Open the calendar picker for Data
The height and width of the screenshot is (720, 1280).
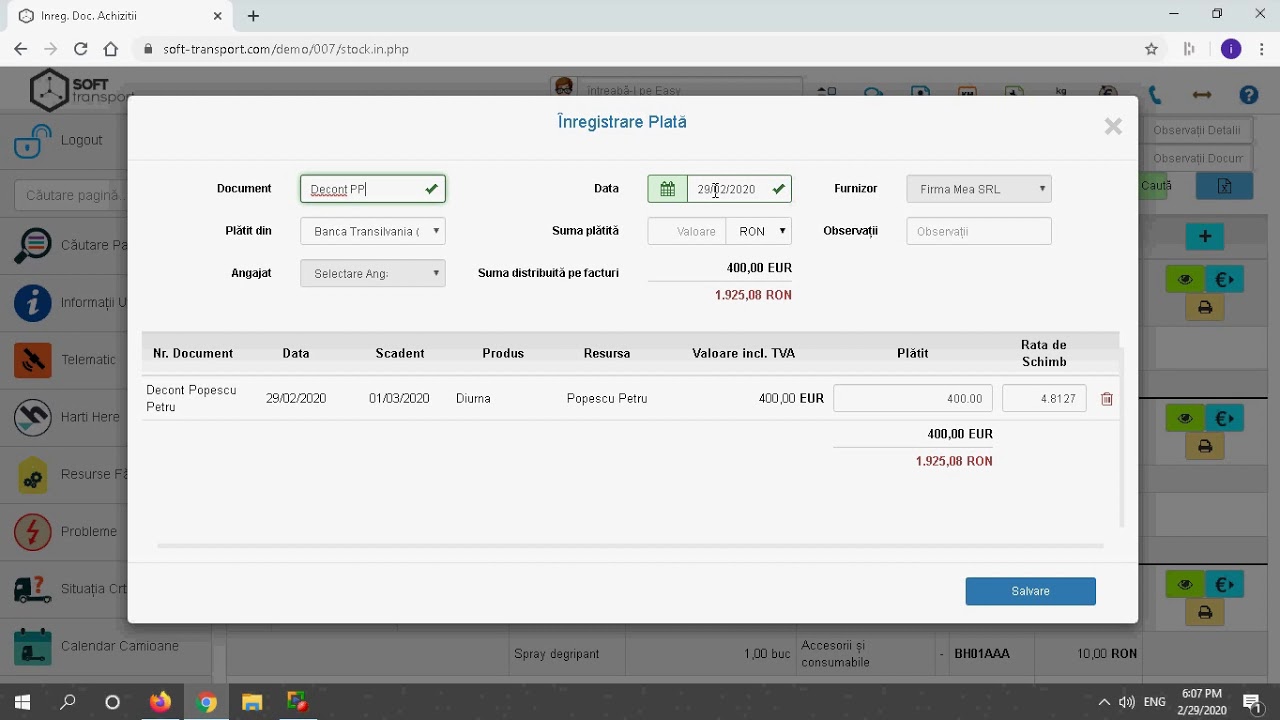tap(668, 189)
